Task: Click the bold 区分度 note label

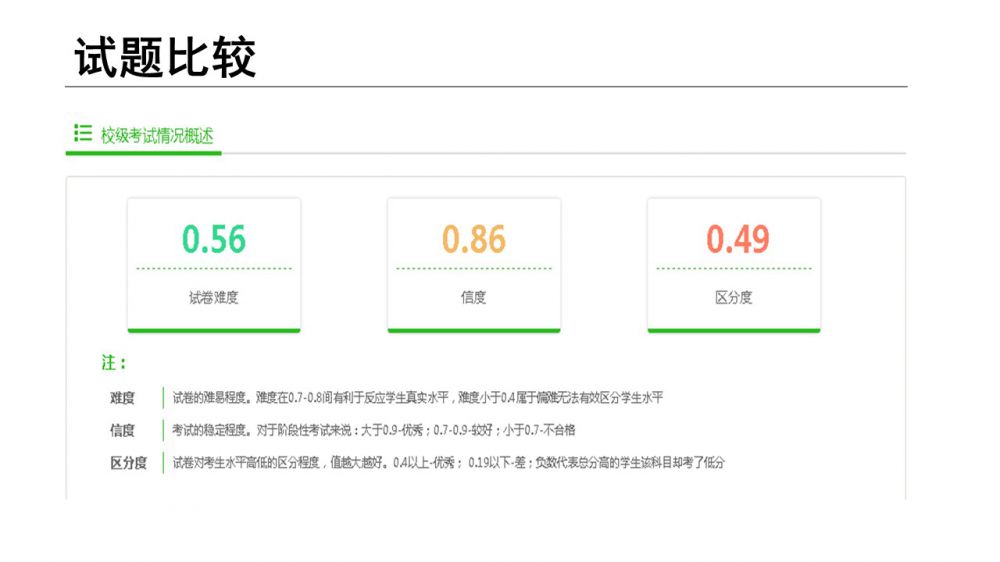Action: (128, 462)
